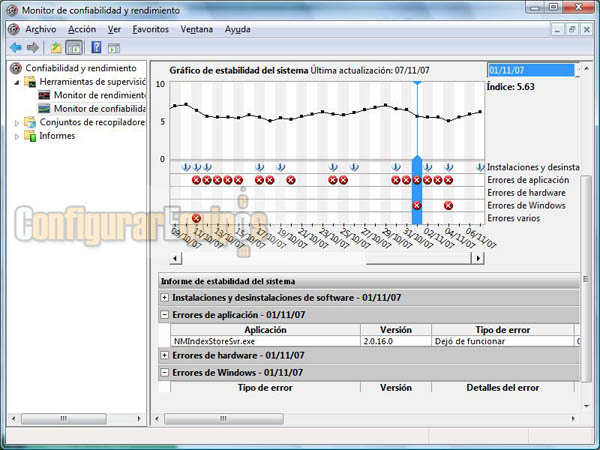Click chart scroll right arrow button

[478, 258]
